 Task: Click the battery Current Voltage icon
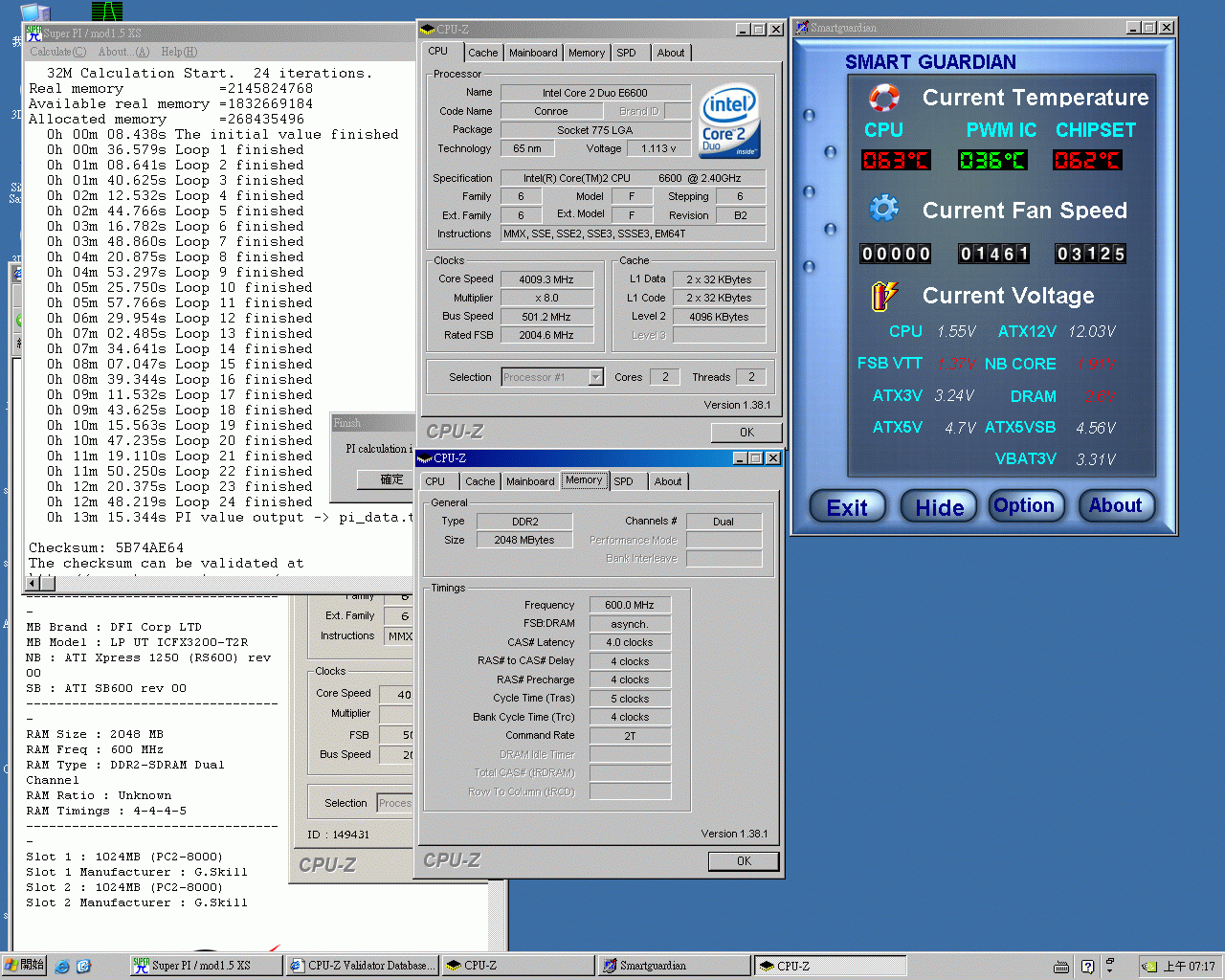pos(883,296)
